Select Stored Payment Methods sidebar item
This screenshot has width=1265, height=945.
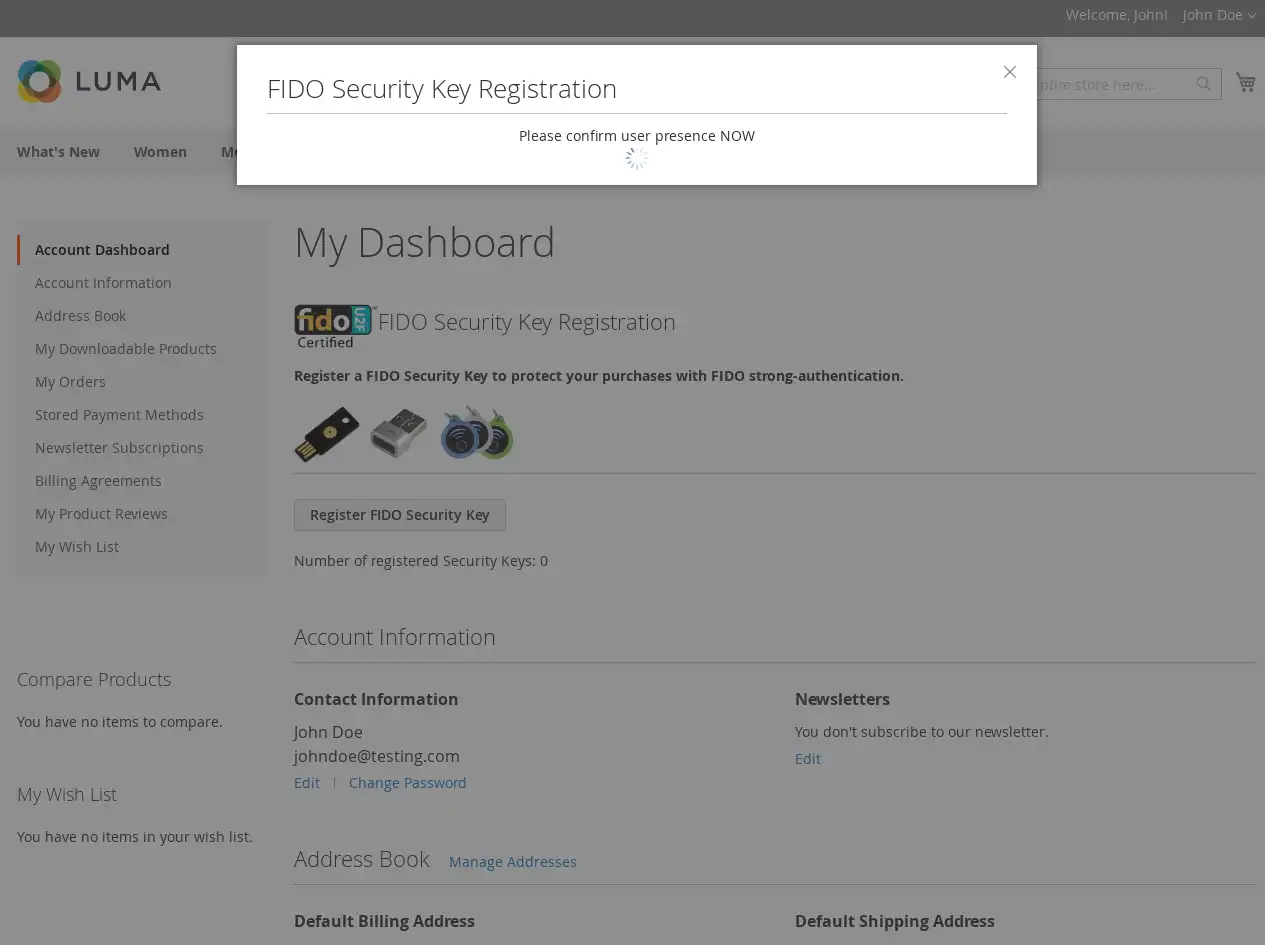119,415
